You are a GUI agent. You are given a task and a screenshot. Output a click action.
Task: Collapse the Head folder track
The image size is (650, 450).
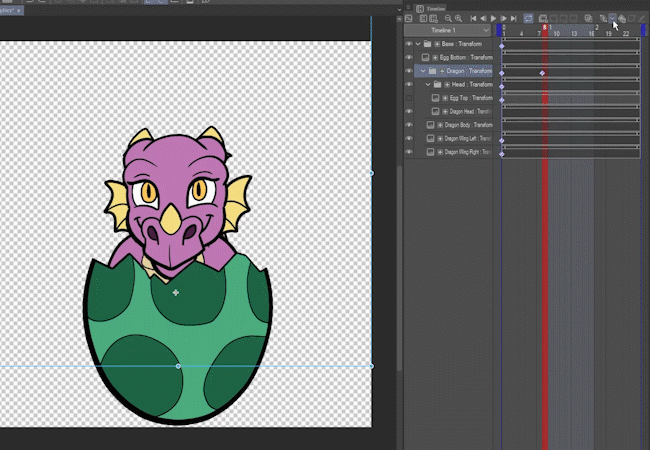(x=428, y=85)
